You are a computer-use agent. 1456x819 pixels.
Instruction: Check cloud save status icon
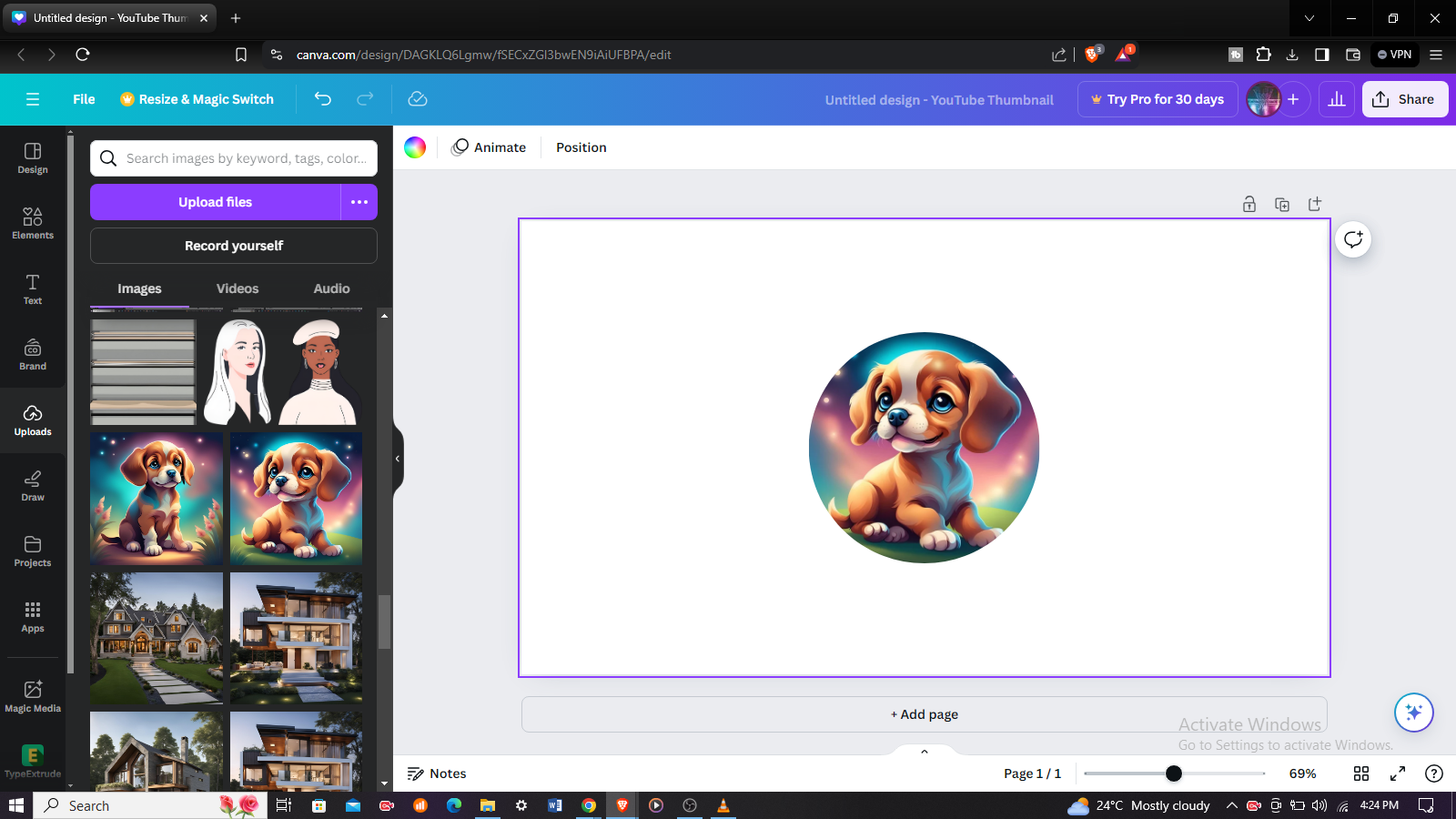pyautogui.click(x=418, y=99)
